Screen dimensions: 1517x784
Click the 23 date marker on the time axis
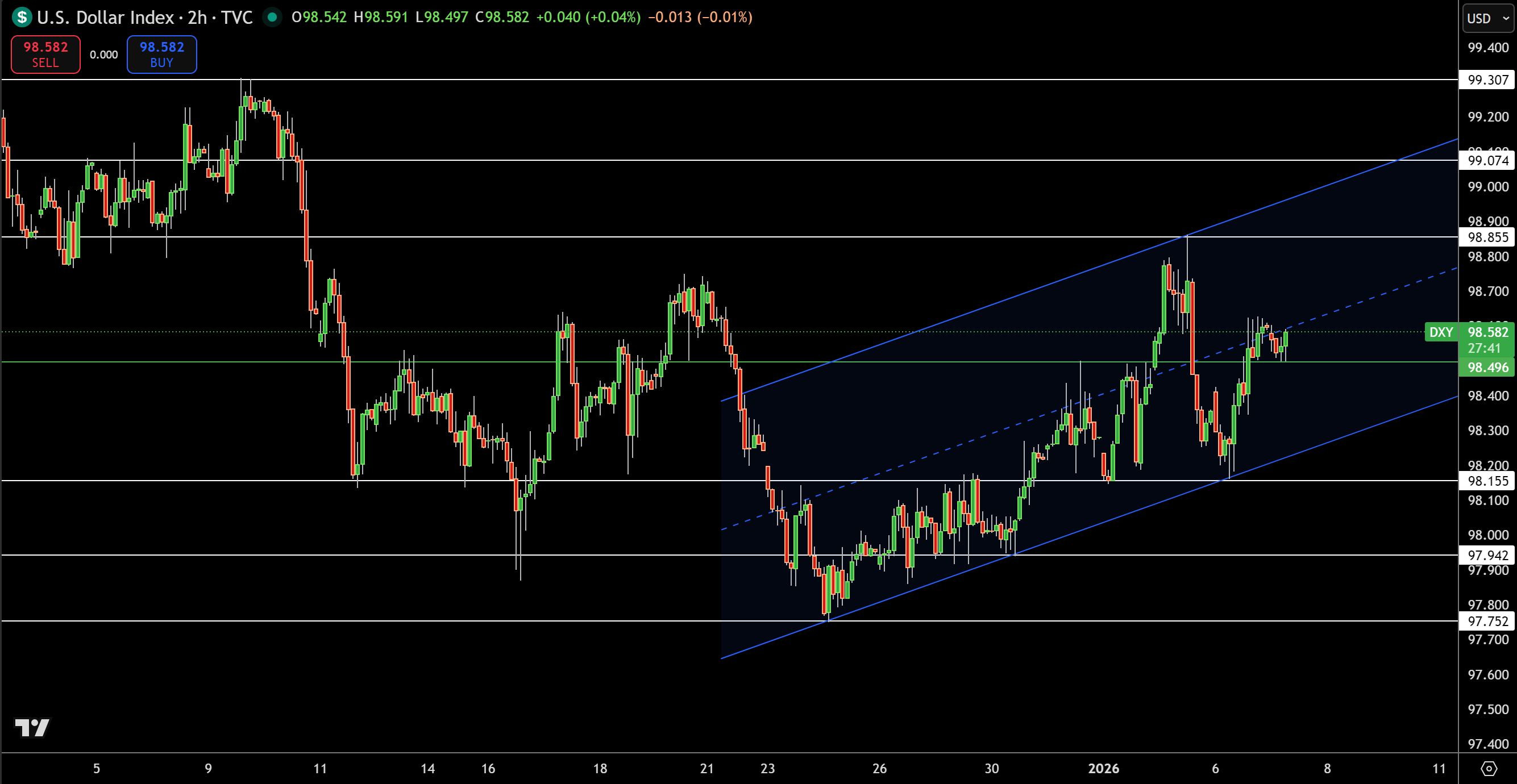767,768
